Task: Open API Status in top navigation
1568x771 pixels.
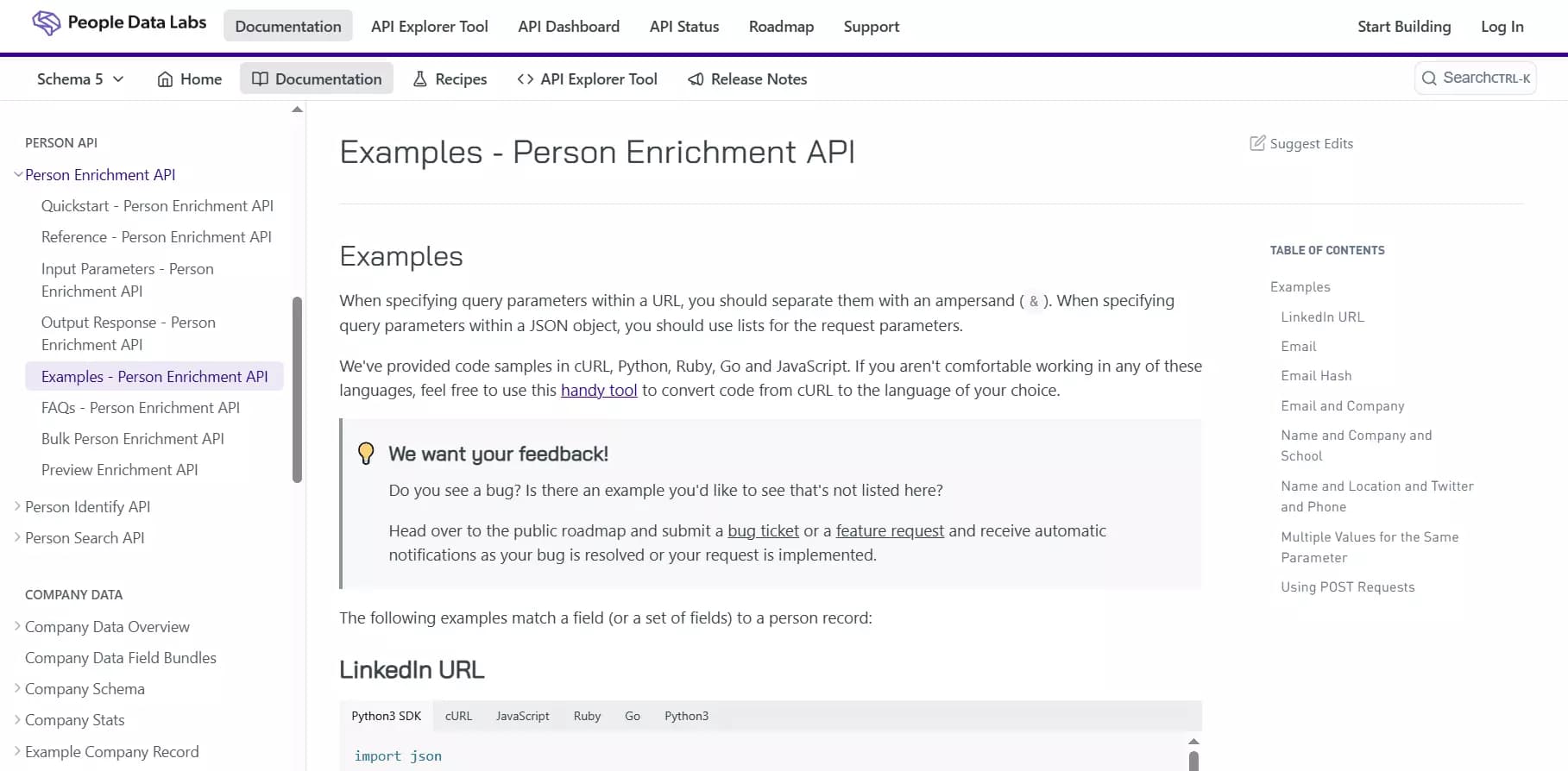Action: (684, 27)
